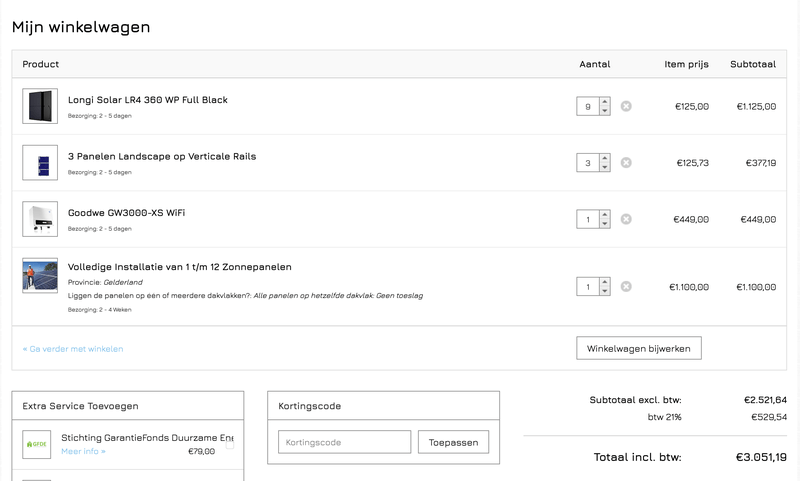The width and height of the screenshot is (800, 481).
Task: Remove 3 Panelen Landscape item from cart
Action: [x=626, y=162]
